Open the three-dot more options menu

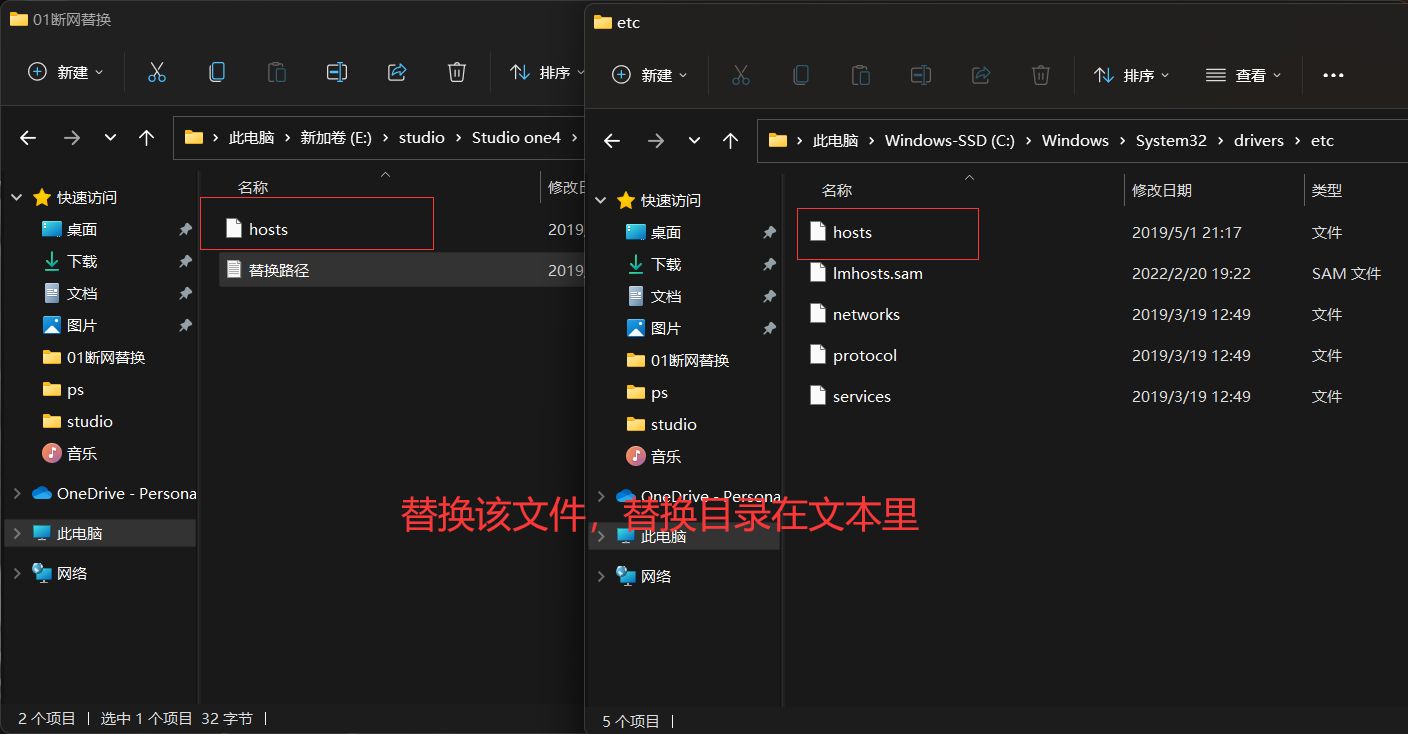click(x=1333, y=75)
